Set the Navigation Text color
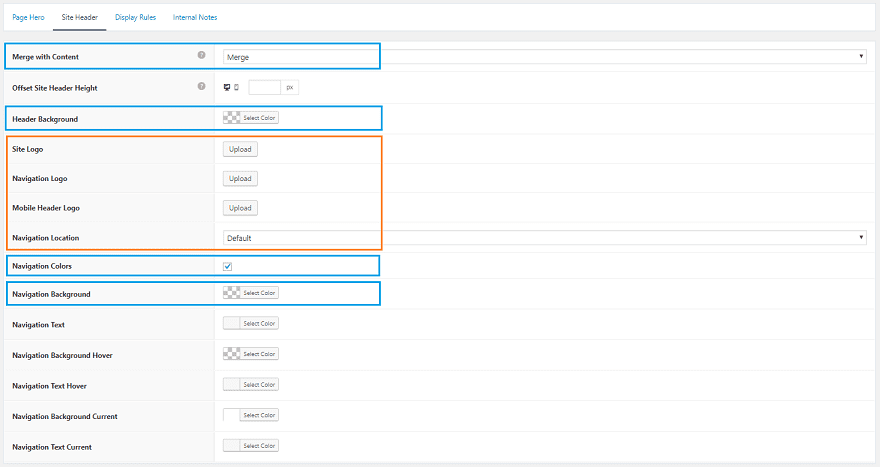This screenshot has height=467, width=880. coord(251,324)
